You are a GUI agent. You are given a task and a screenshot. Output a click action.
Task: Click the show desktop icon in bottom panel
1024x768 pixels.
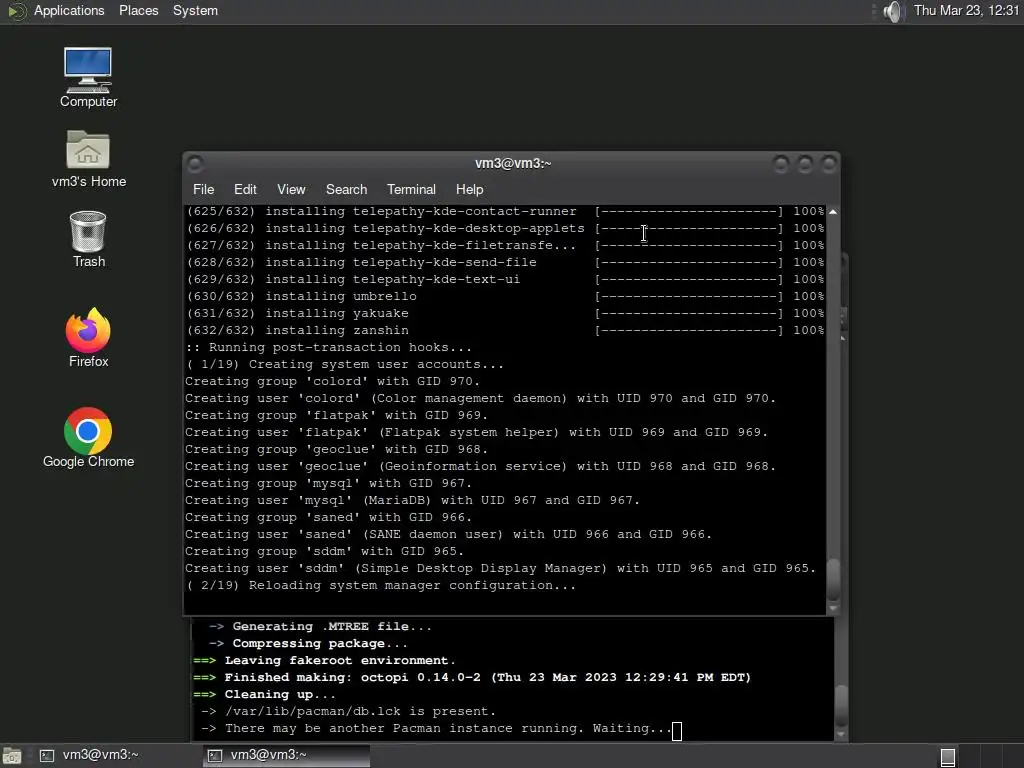click(x=12, y=756)
